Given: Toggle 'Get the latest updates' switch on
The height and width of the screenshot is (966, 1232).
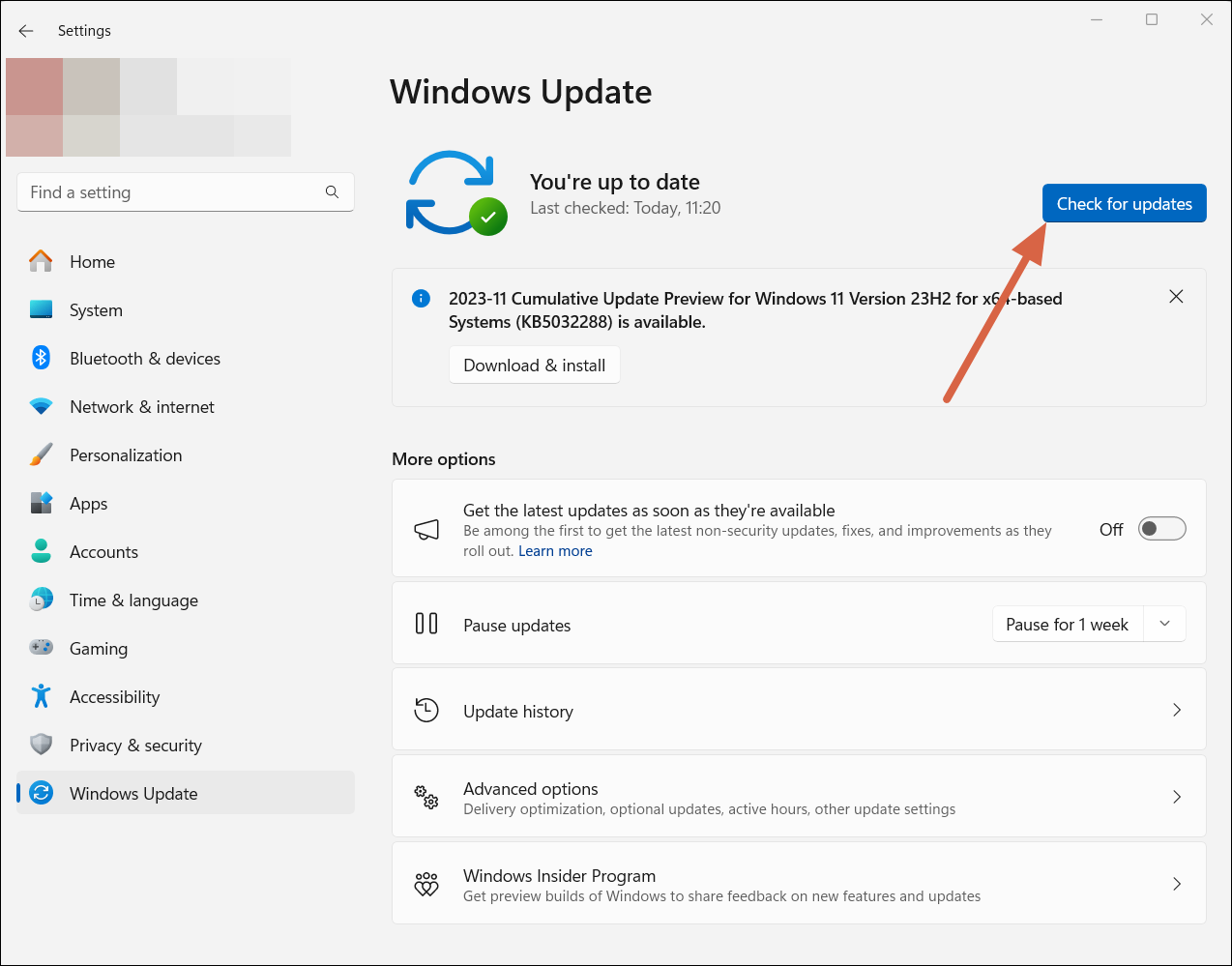Looking at the screenshot, I should pos(1161,528).
